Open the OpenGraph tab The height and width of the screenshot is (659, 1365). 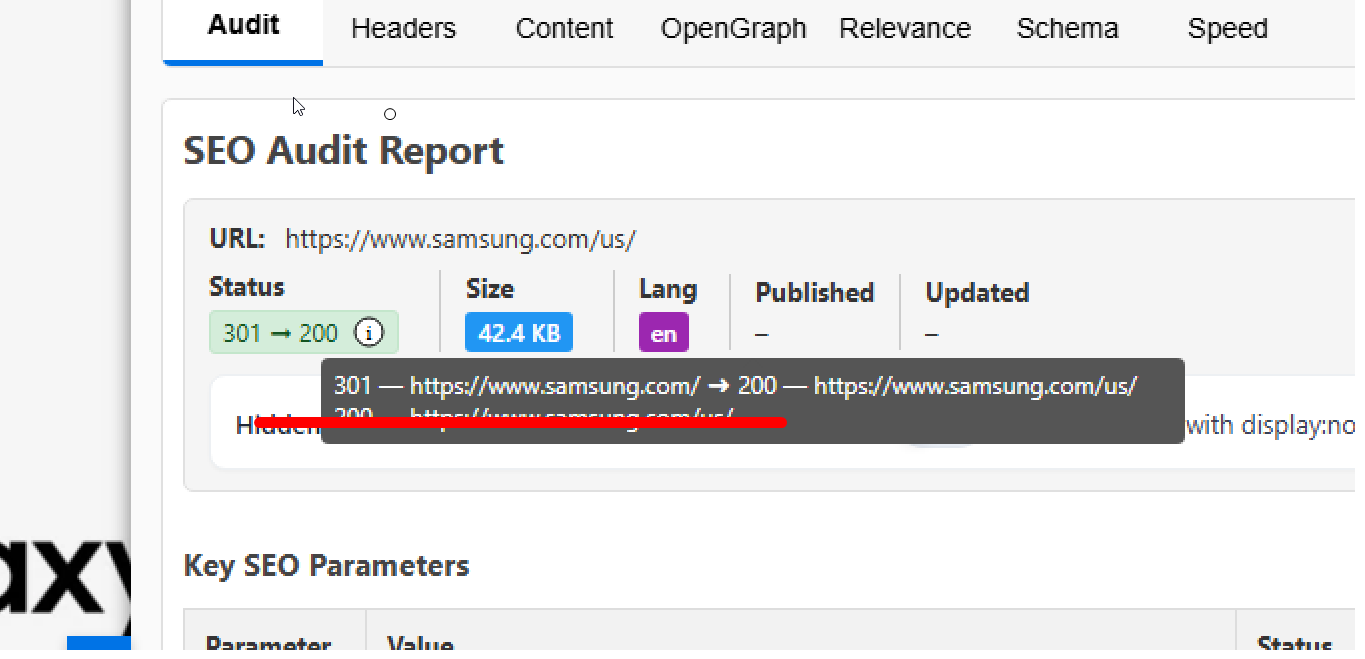coord(733,29)
